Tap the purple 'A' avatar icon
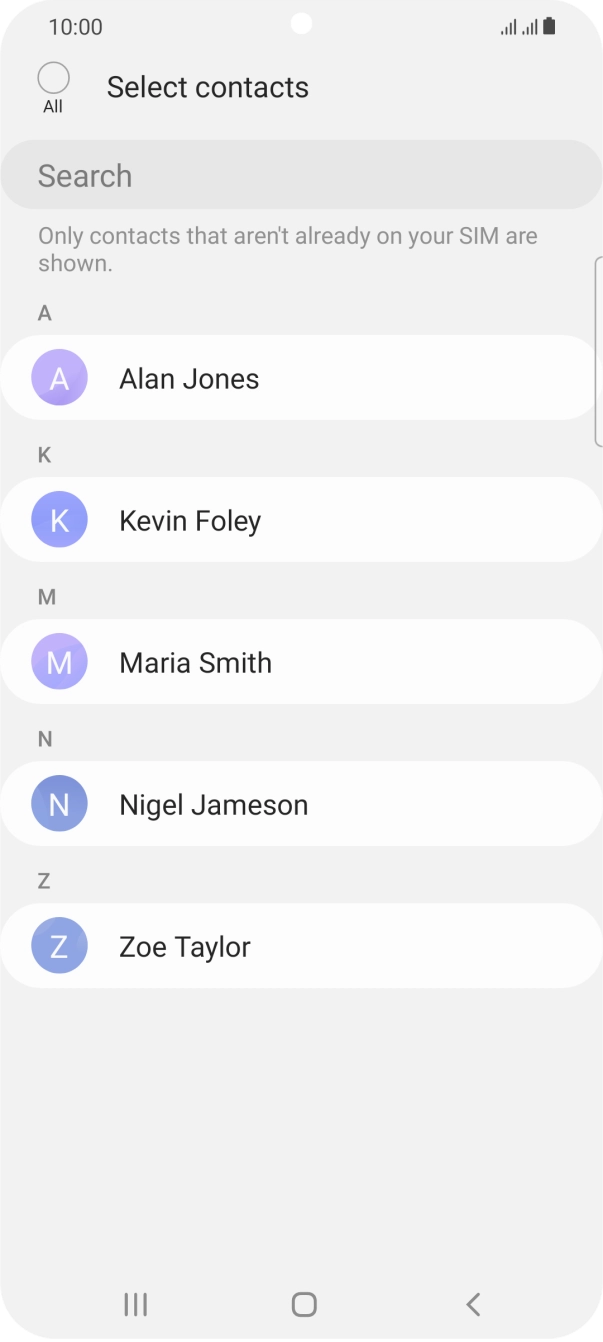Image resolution: width=603 pixels, height=1342 pixels. coord(59,378)
